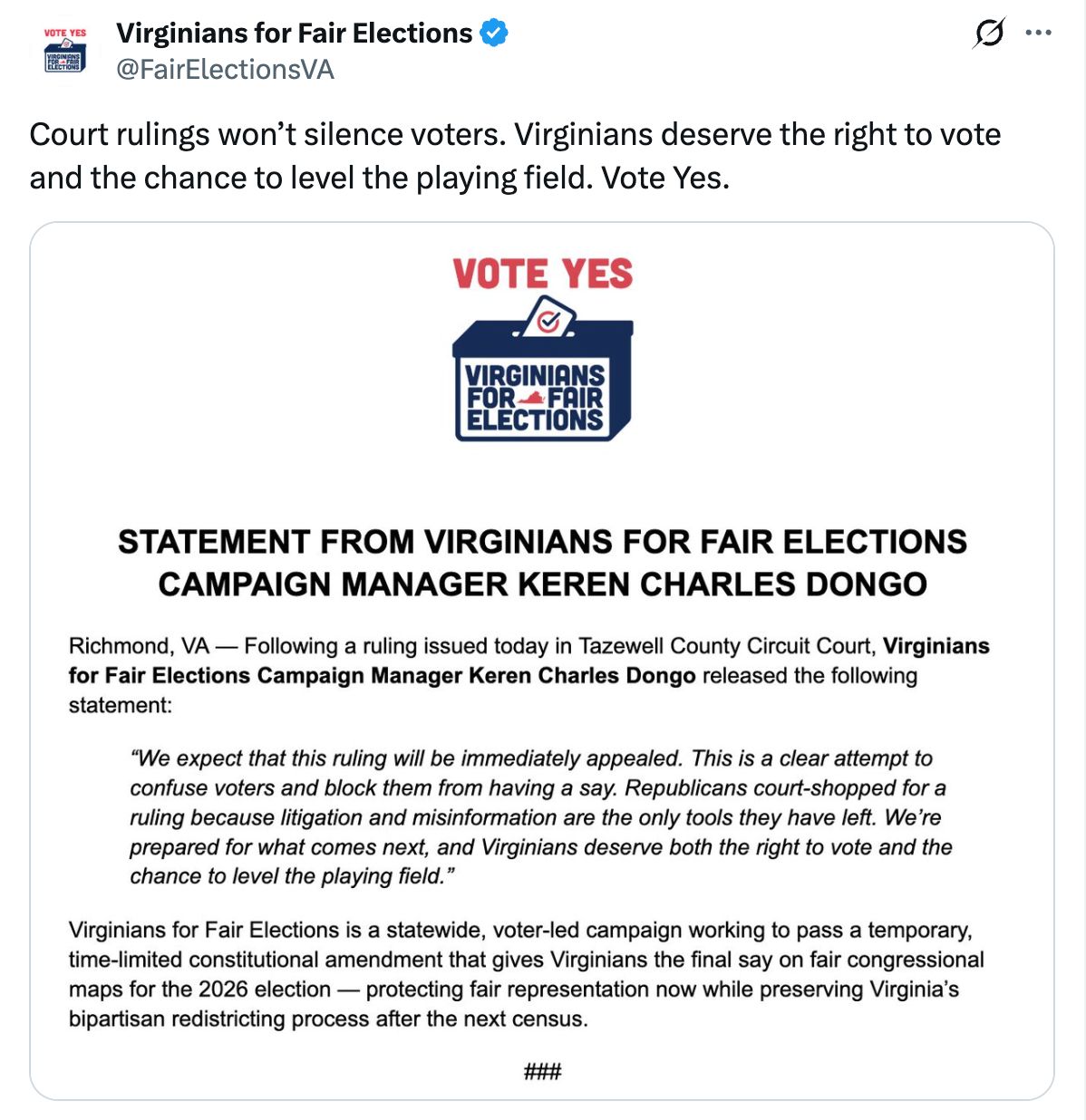This screenshot has width=1086, height=1120.
Task: Open the three-dot more options menu
Action: pyautogui.click(x=1038, y=34)
